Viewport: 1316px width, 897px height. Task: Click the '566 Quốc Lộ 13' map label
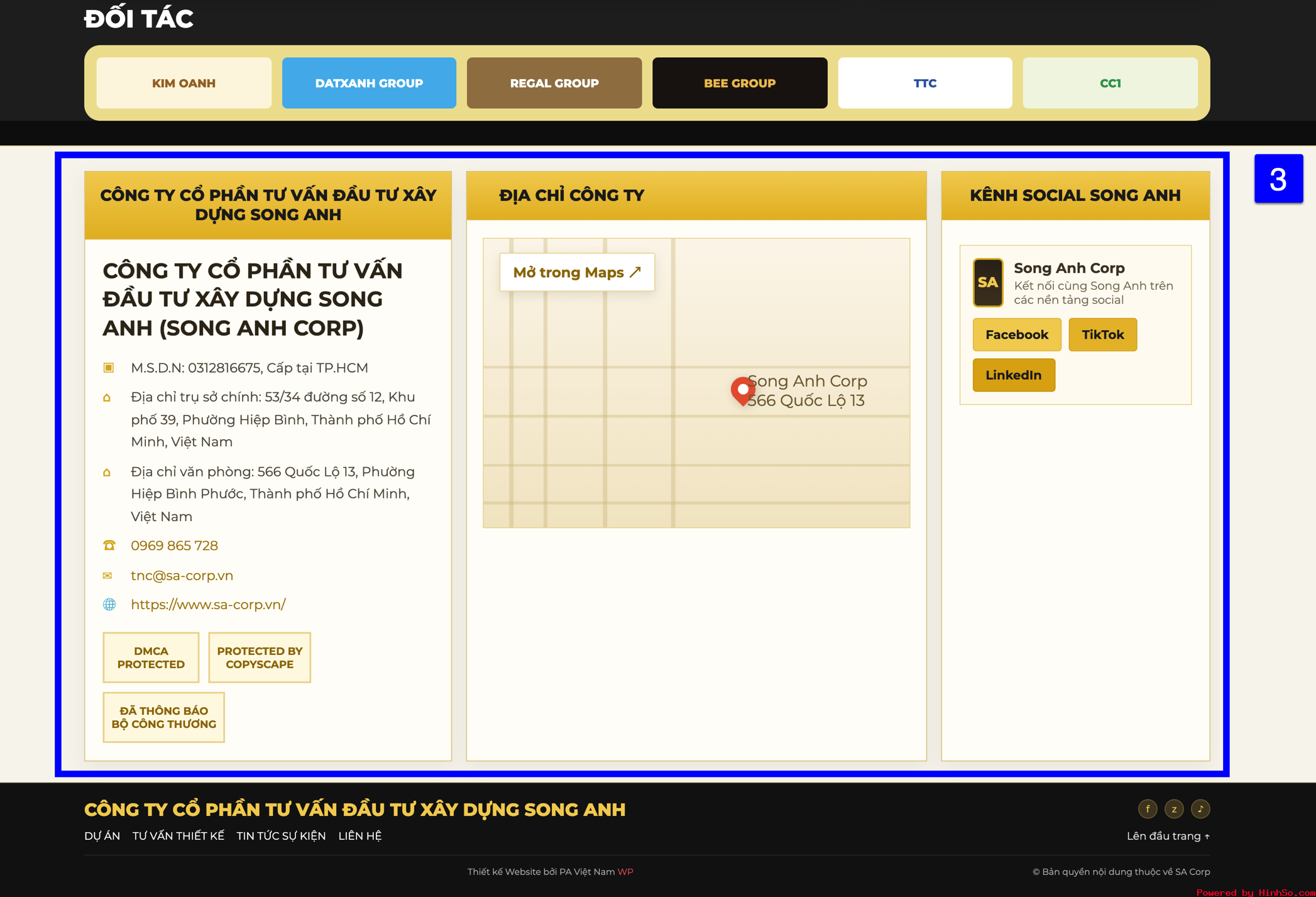(x=806, y=400)
